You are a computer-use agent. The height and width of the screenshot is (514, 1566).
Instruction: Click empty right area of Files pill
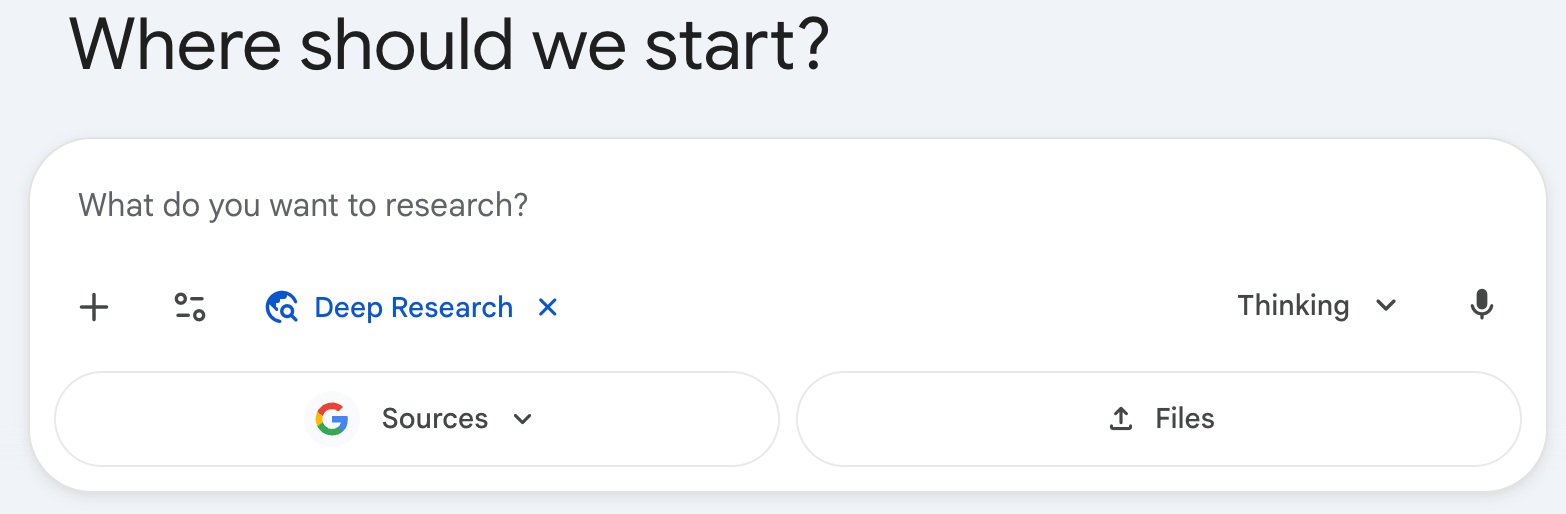click(x=1400, y=419)
